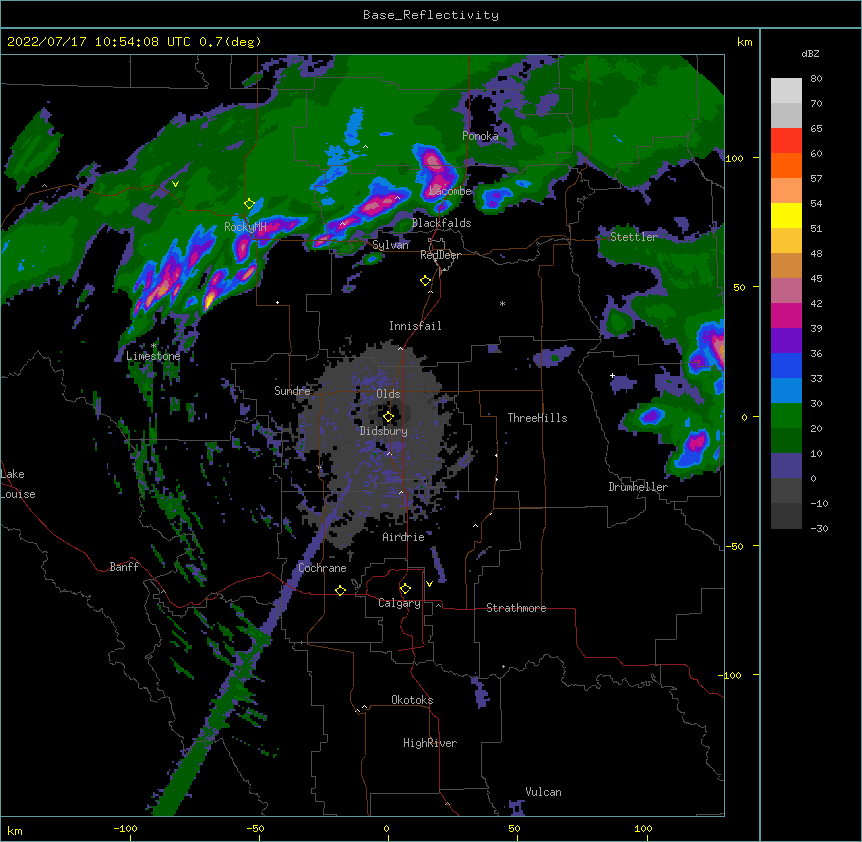Select the Okotoks label
862x842 pixels.
[x=412, y=700]
